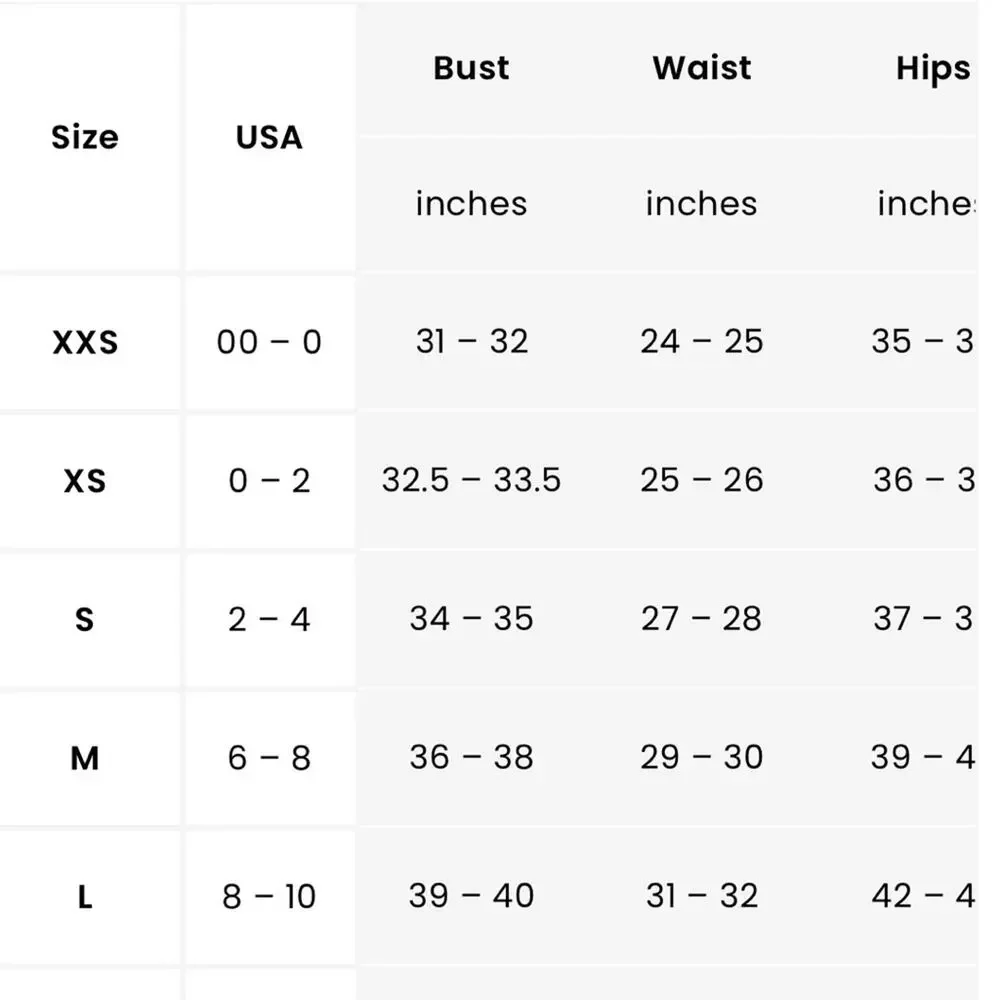
Task: Select the Bust column heading
Action: (471, 68)
